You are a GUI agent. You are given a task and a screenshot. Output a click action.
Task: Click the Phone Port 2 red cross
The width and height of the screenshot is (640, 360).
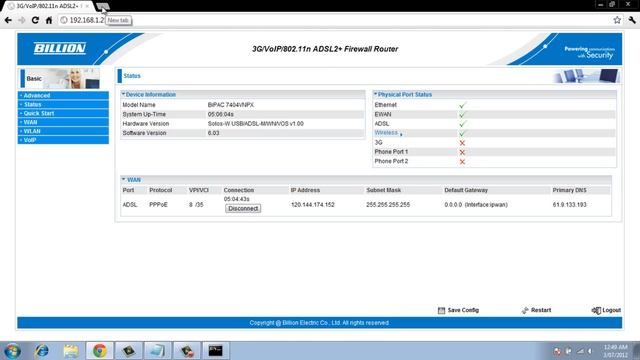[x=462, y=162]
